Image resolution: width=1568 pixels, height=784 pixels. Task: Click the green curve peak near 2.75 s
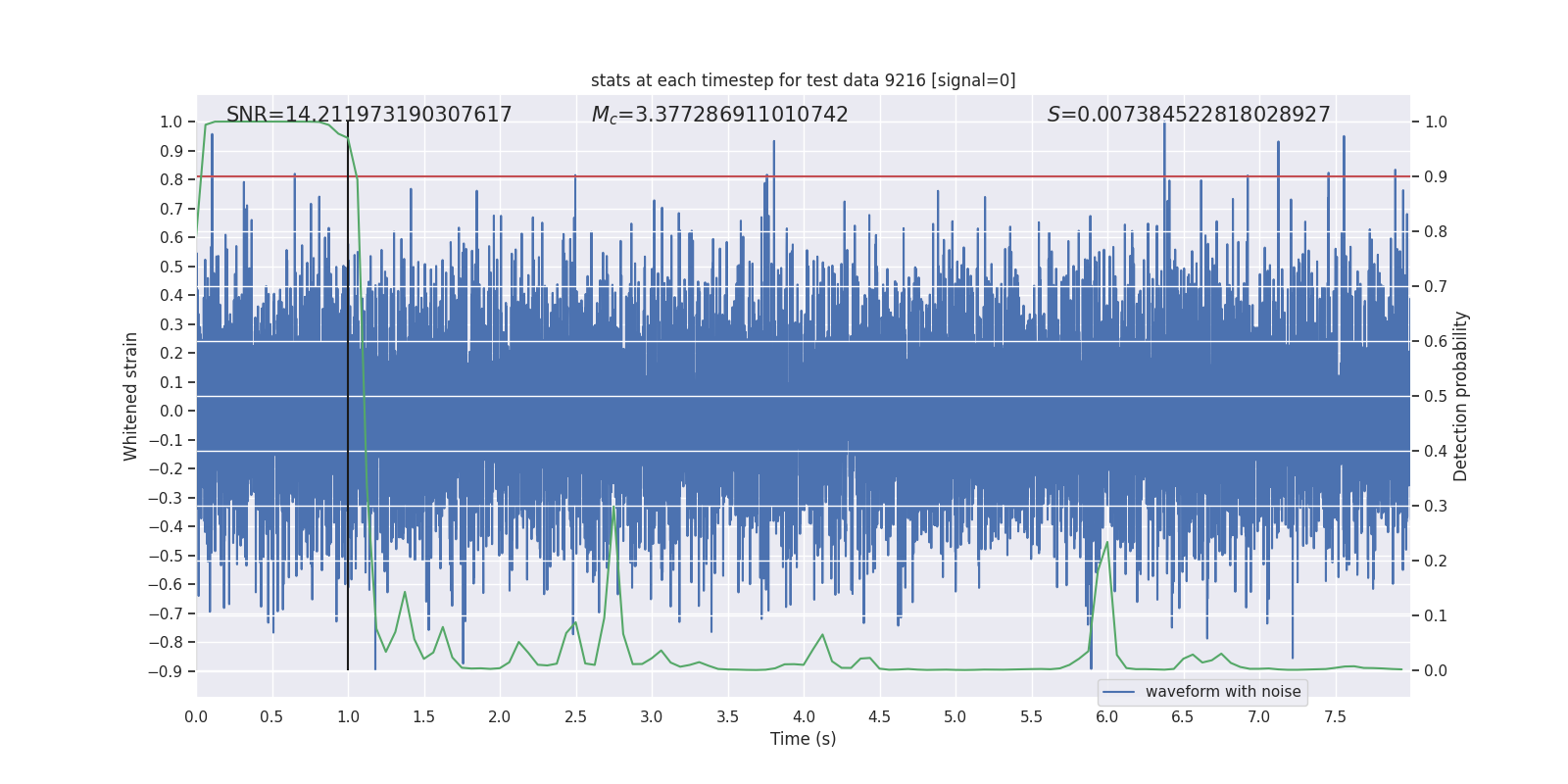point(614,506)
